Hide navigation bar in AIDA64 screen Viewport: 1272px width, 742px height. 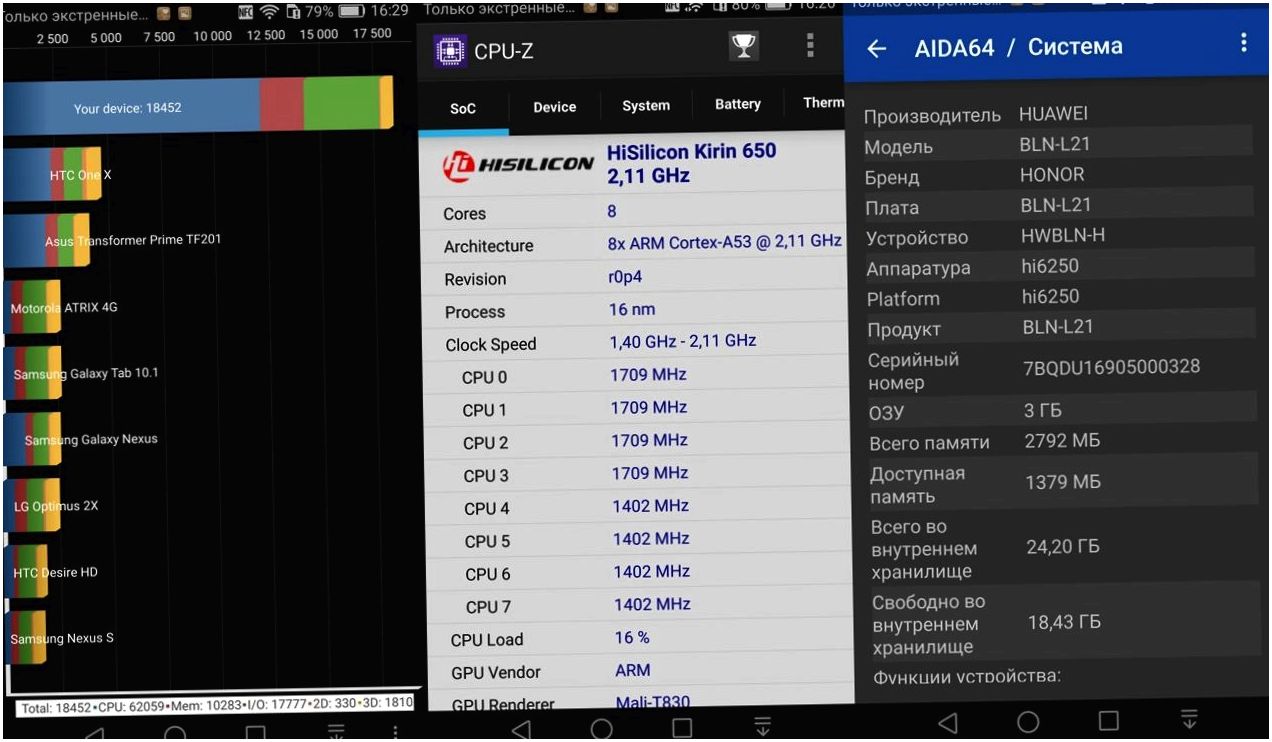[1189, 718]
